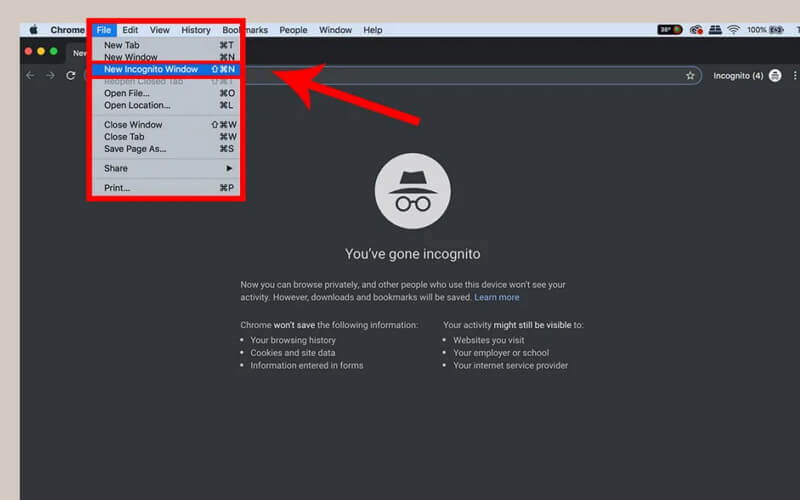The image size is (800, 500).
Task: Click the green full-screen window button
Action: coord(54,51)
